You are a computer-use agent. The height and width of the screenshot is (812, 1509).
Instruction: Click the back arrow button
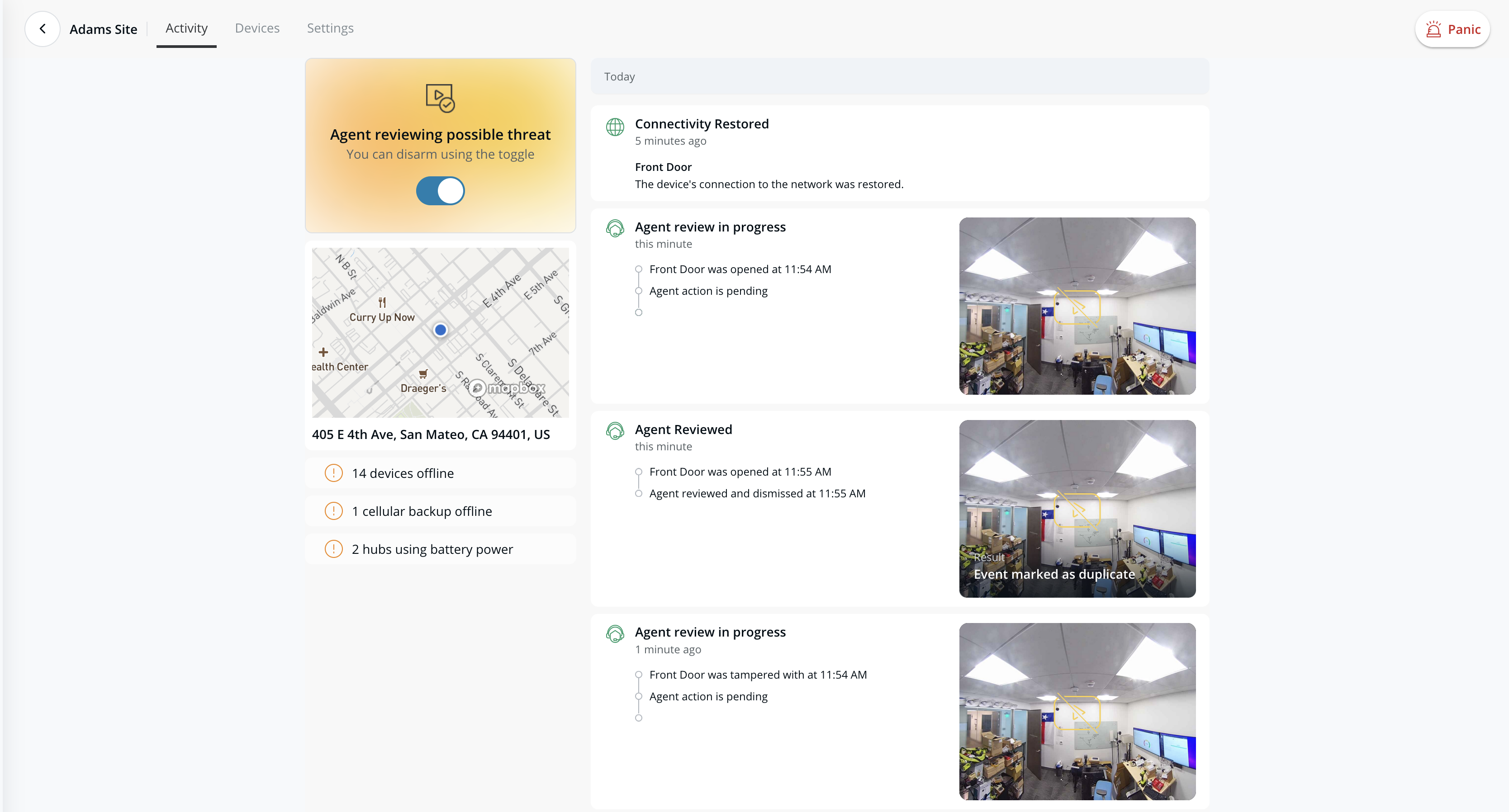(42, 28)
